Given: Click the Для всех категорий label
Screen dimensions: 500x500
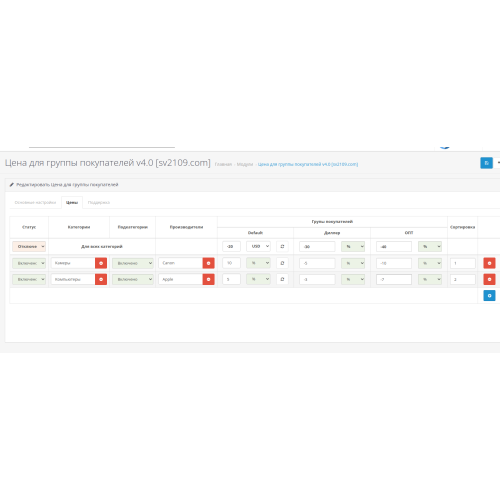Looking at the screenshot, I should pyautogui.click(x=102, y=247).
